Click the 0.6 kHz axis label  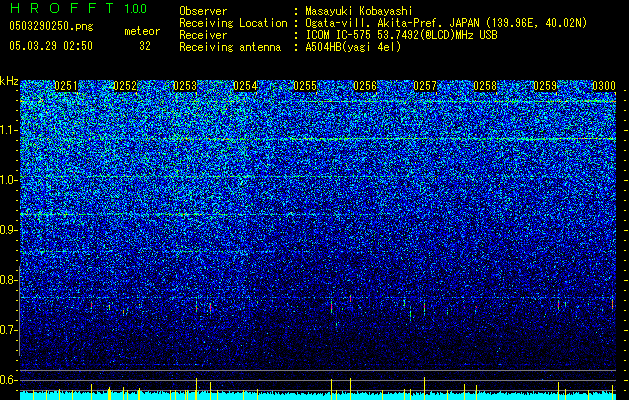(x=9, y=380)
